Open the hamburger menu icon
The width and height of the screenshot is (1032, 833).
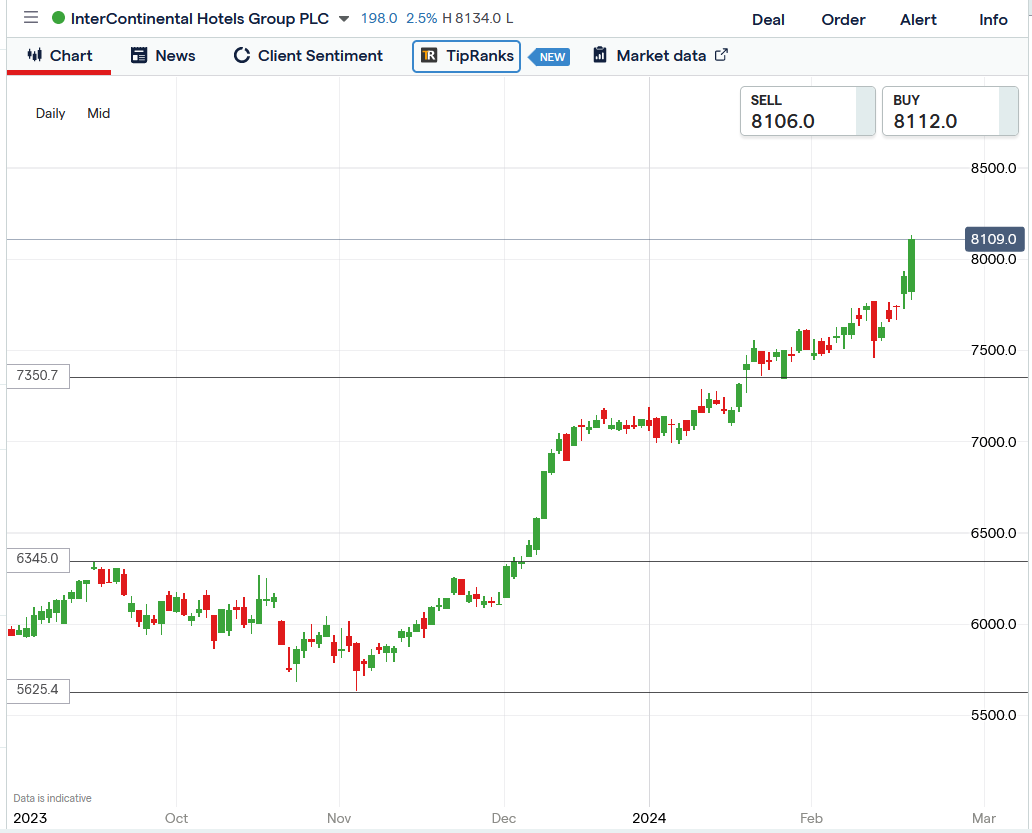[x=30, y=18]
